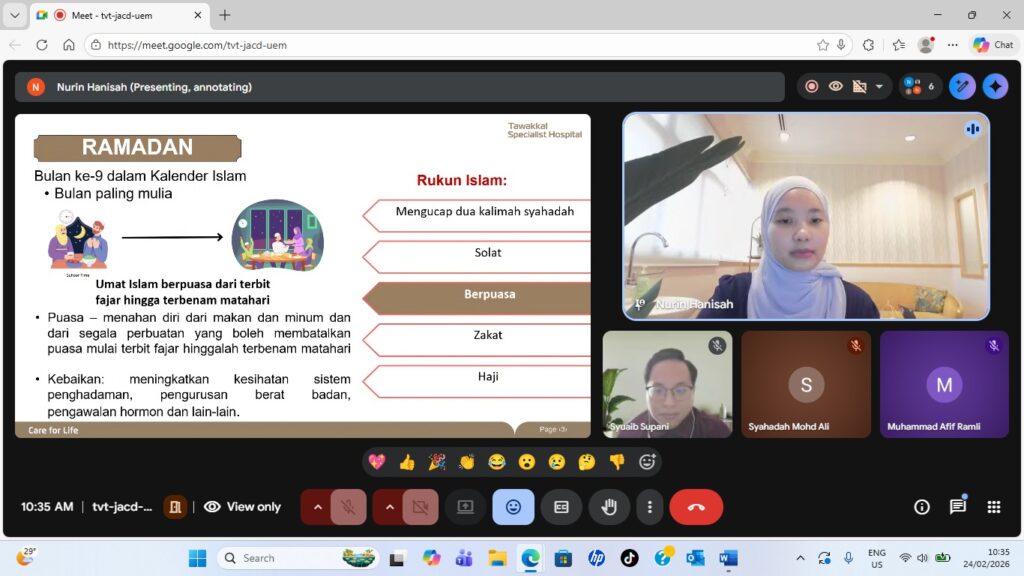Open the meeting details info icon

coord(922,507)
